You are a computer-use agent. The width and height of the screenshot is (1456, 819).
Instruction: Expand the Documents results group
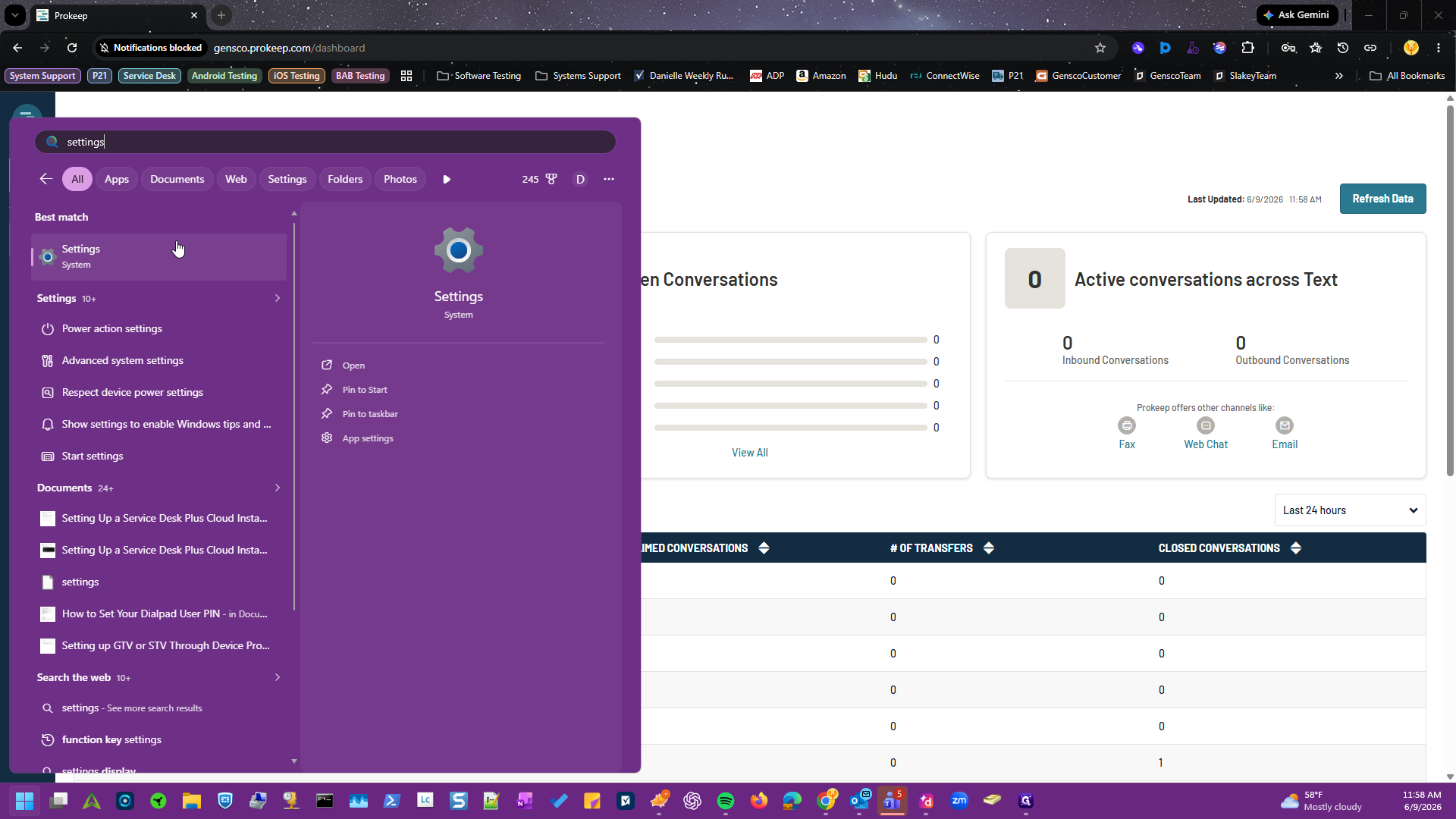[278, 488]
